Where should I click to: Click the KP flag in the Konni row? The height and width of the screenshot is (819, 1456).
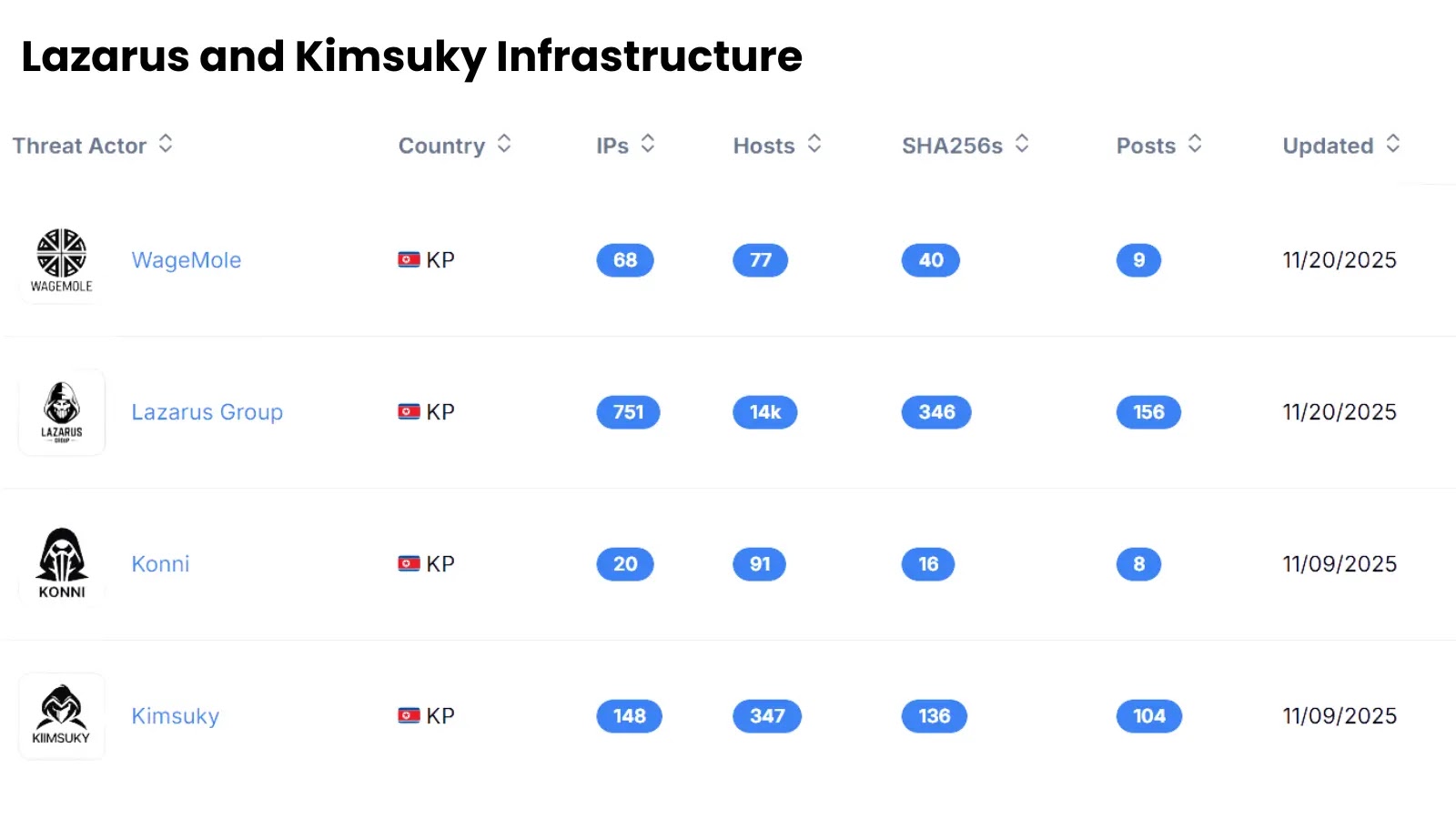click(x=409, y=563)
